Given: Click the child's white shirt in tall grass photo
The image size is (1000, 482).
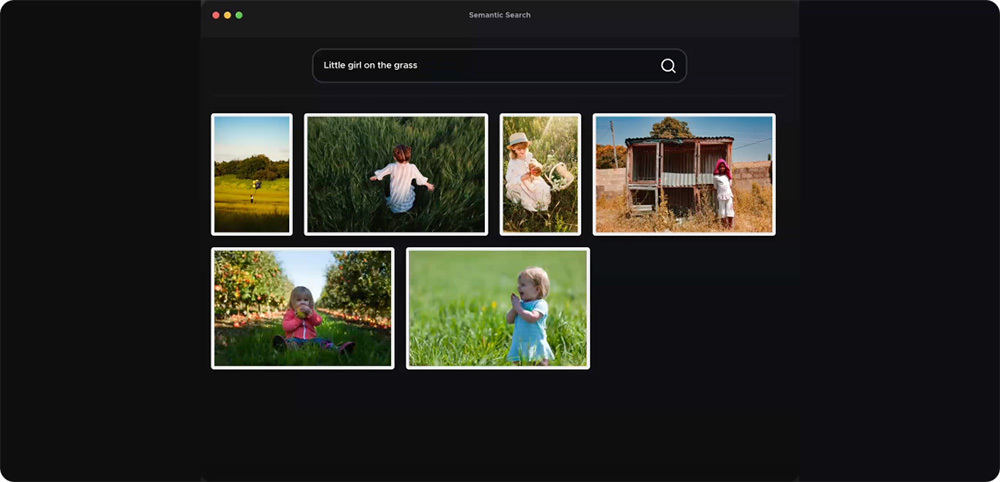Looking at the screenshot, I should coord(402,186).
